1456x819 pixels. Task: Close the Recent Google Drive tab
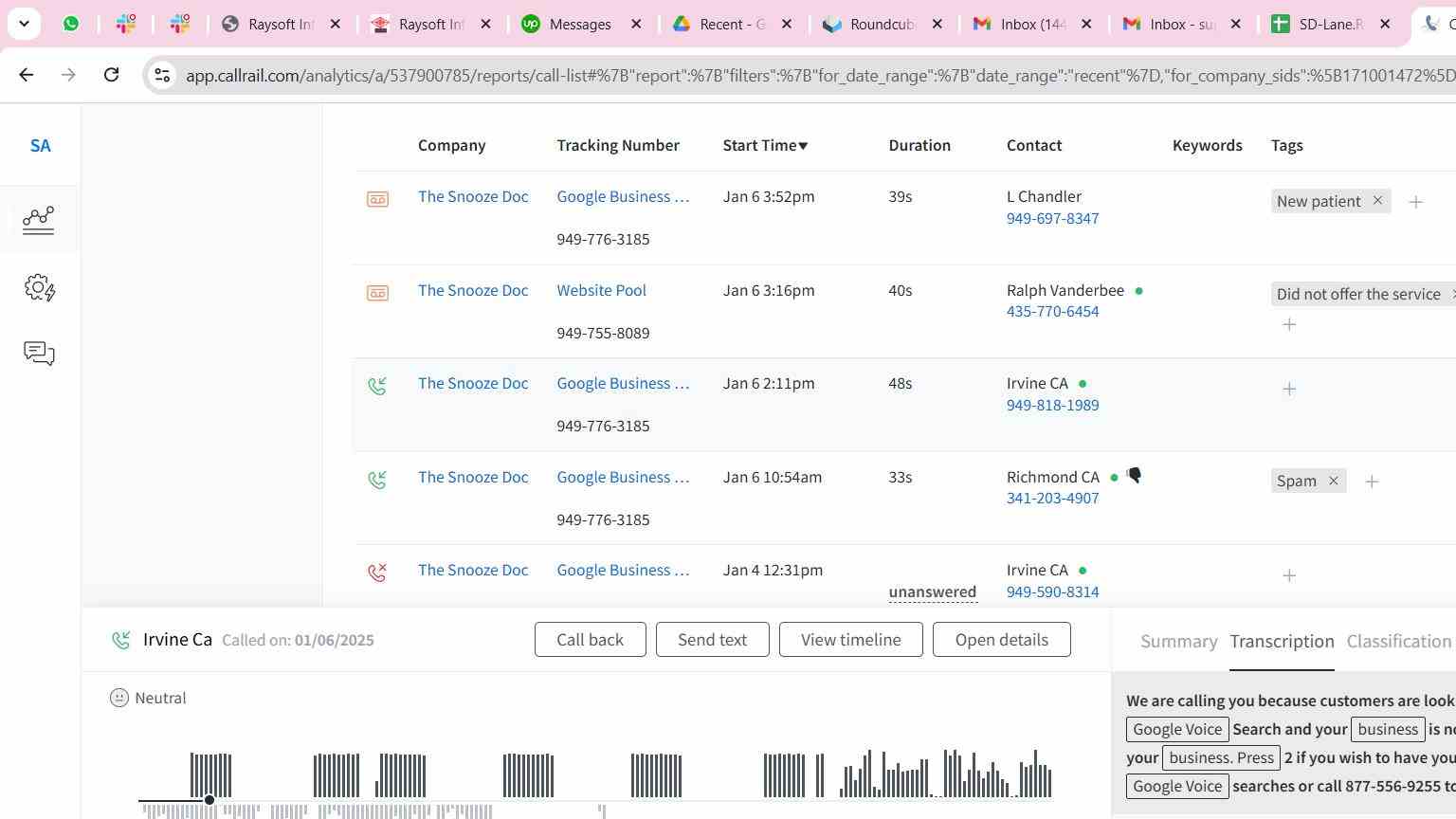tap(786, 24)
